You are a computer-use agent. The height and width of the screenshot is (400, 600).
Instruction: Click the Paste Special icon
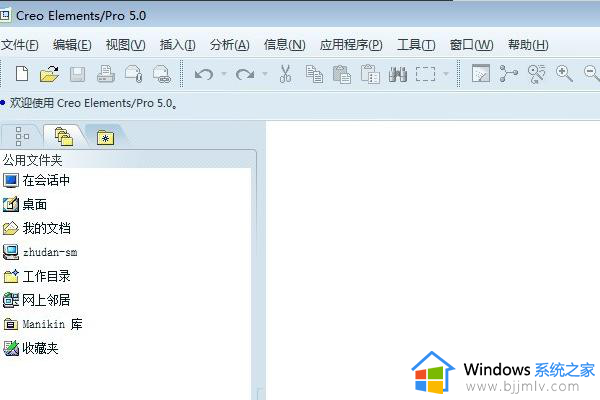[370, 74]
